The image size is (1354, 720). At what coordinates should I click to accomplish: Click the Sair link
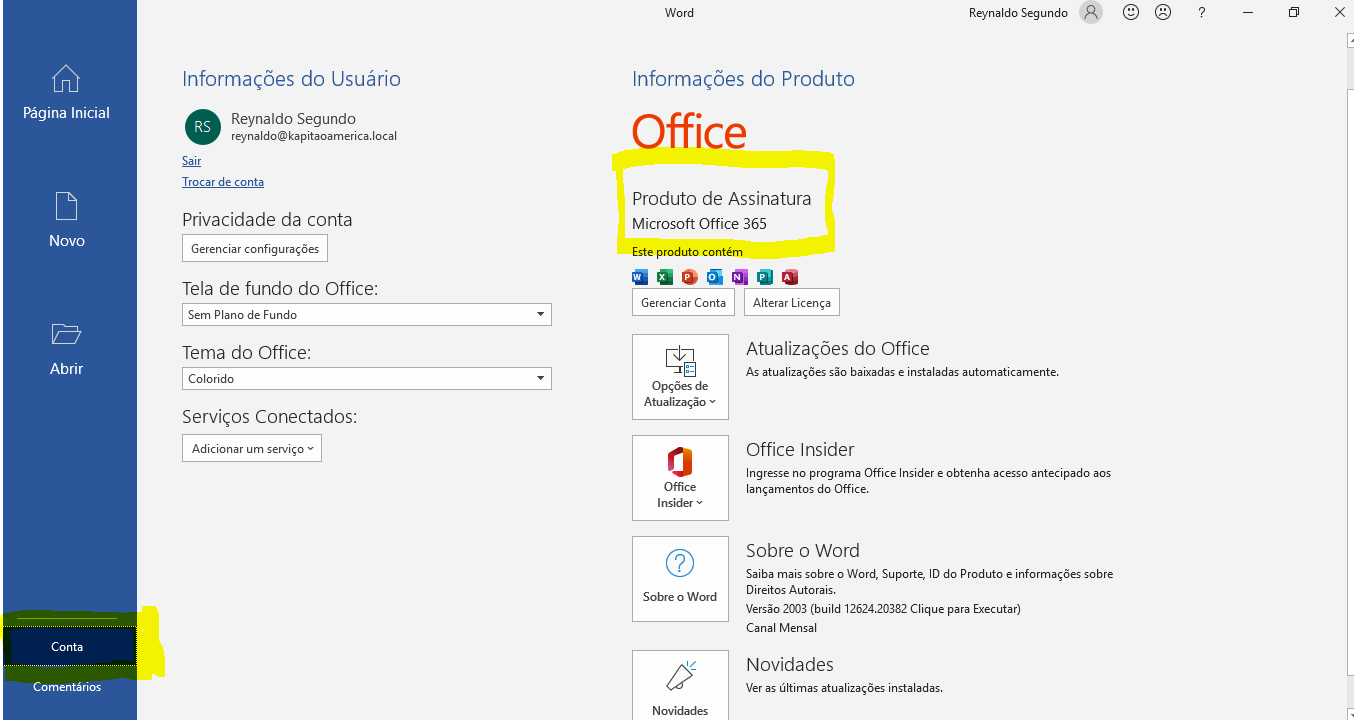(191, 161)
